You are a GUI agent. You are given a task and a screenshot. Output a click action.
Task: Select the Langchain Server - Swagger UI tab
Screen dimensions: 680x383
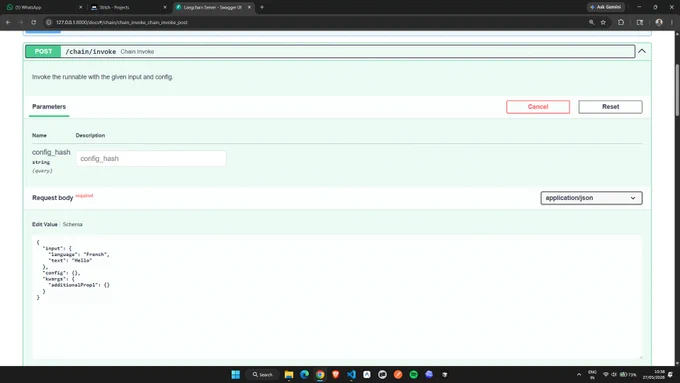(x=212, y=7)
